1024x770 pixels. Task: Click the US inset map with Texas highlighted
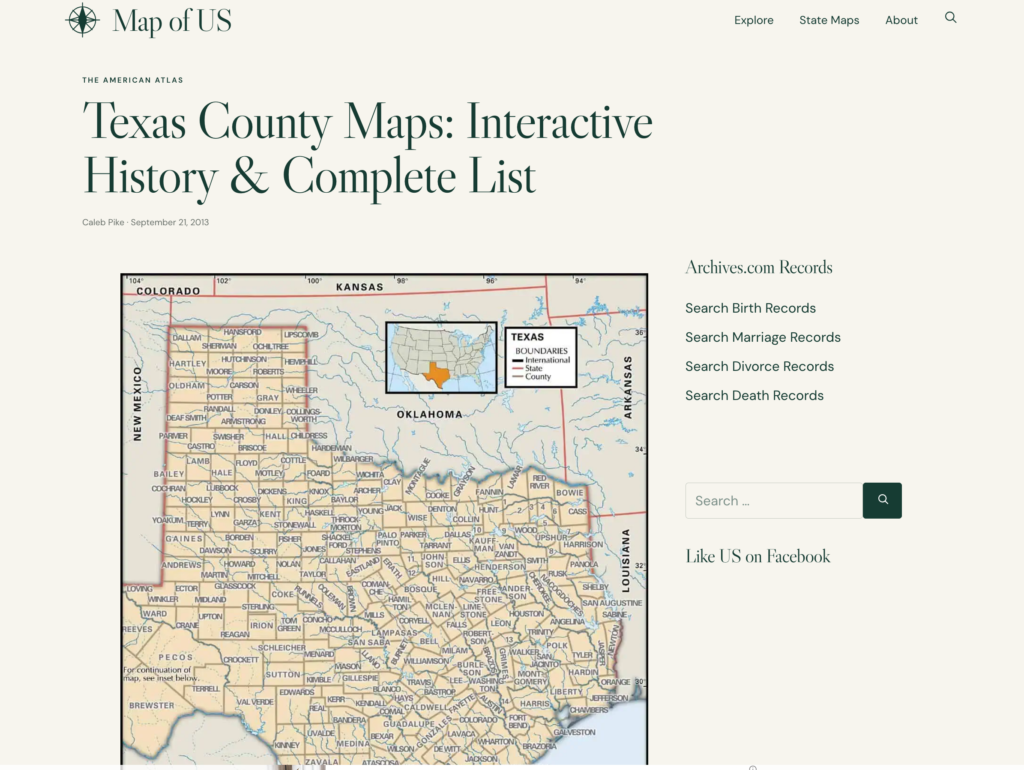coord(441,357)
